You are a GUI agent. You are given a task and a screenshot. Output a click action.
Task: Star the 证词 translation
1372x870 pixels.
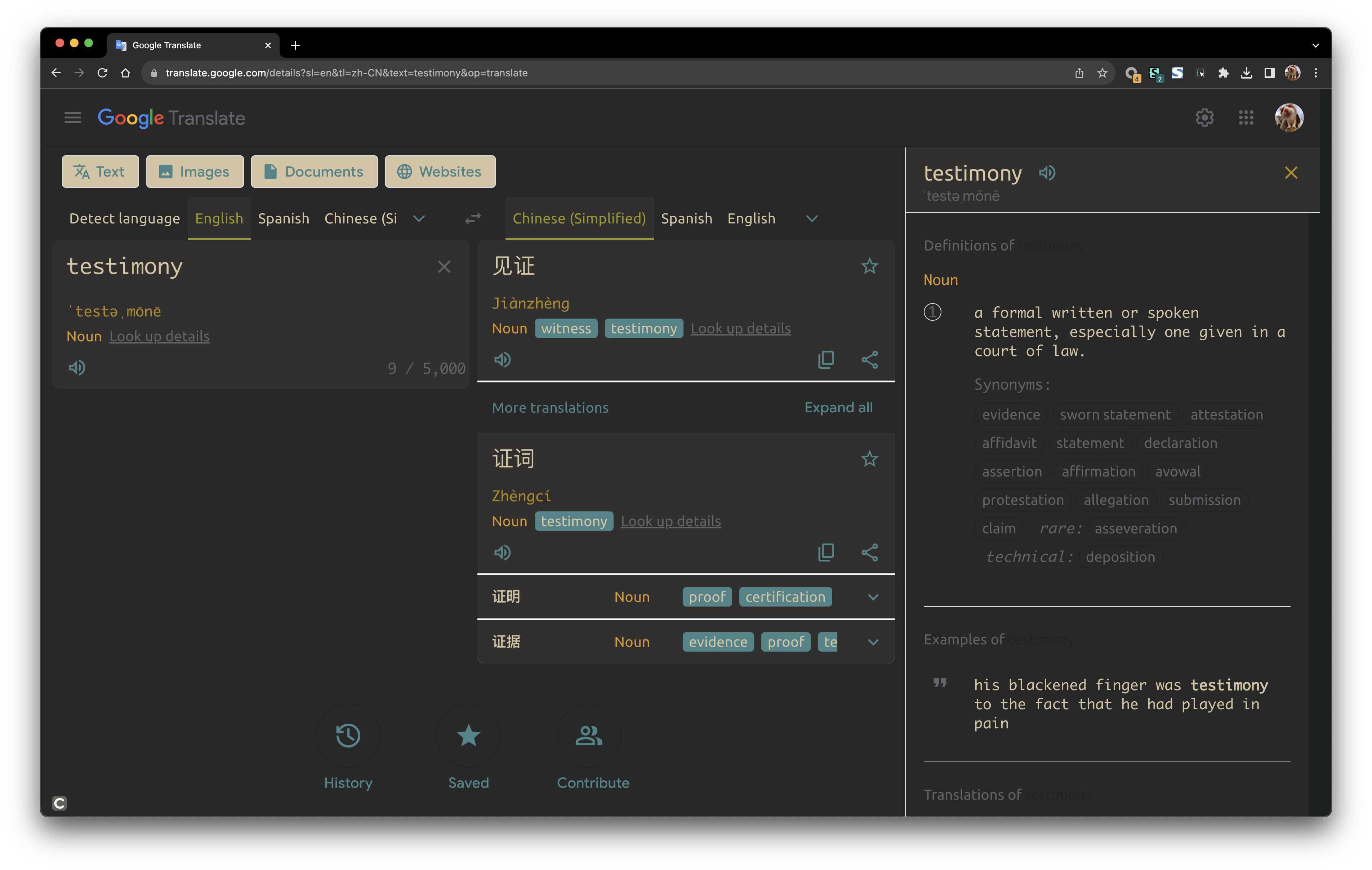(x=869, y=458)
